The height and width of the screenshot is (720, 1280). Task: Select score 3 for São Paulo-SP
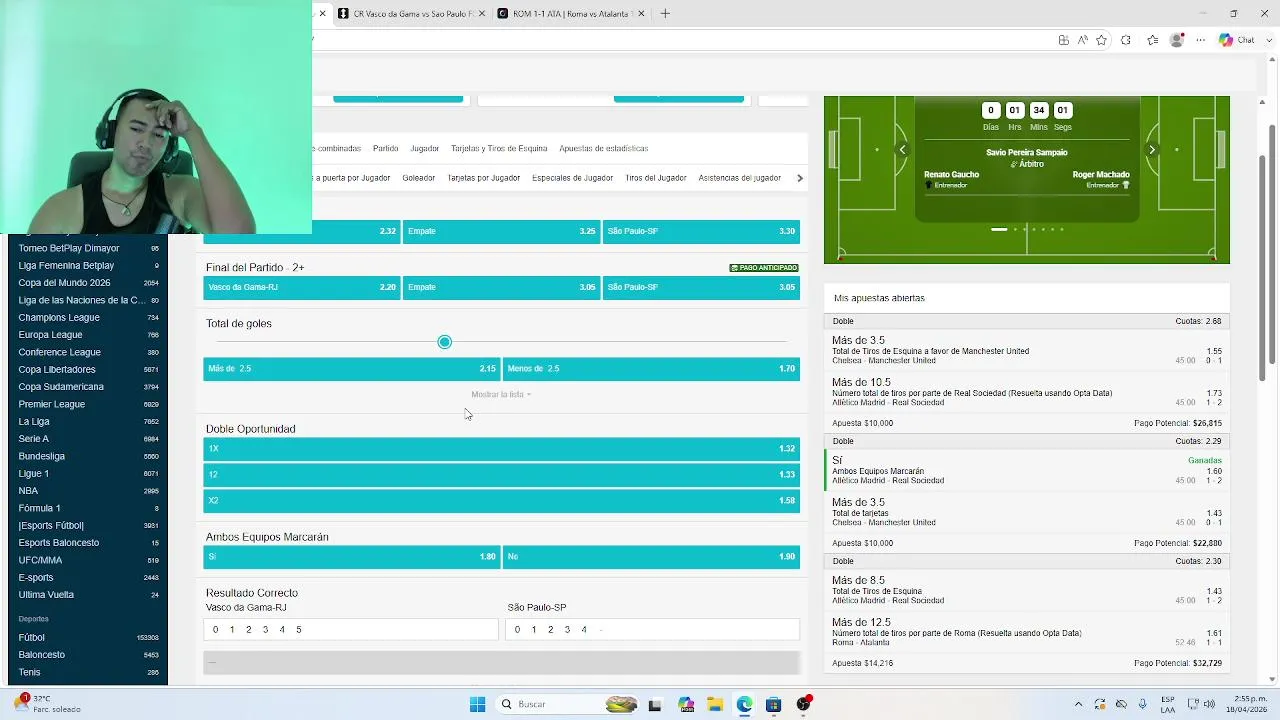point(567,629)
